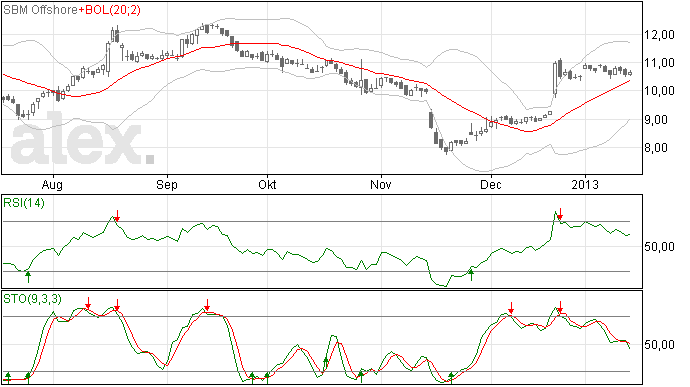690x387 pixels.
Task: Click the 11,00 price axis value
Action: pos(659,63)
